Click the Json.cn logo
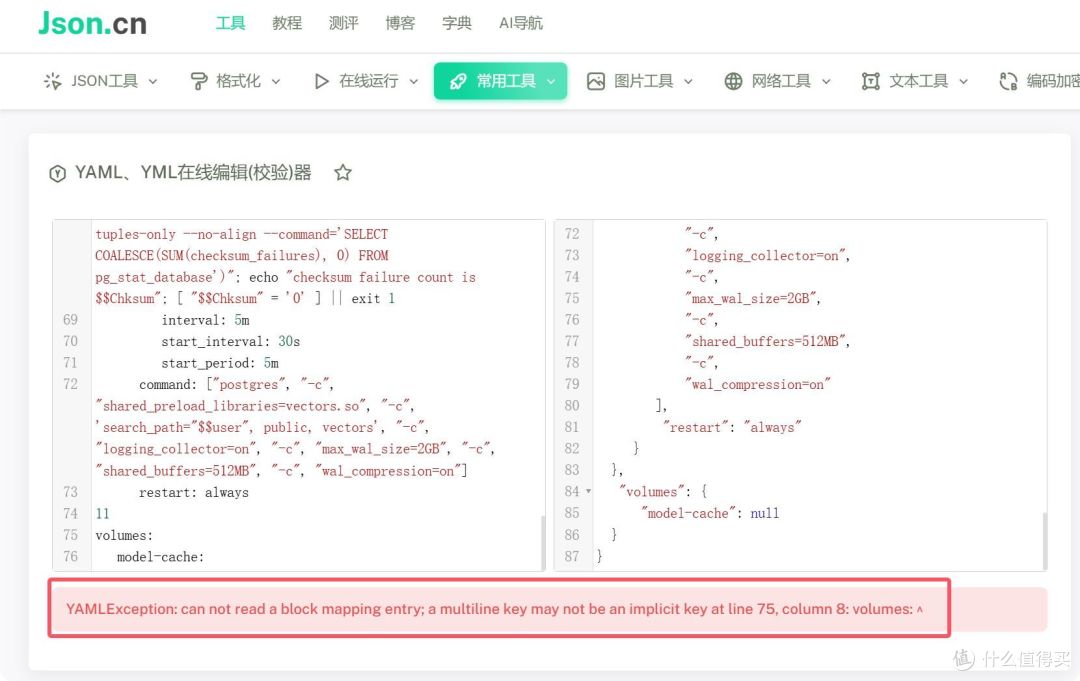 92,23
